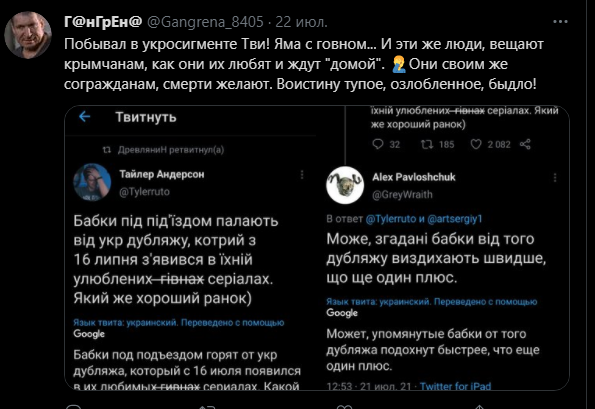Click the @Tylerruto mention in the reply
The width and height of the screenshot is (595, 409).
pyautogui.click(x=391, y=219)
